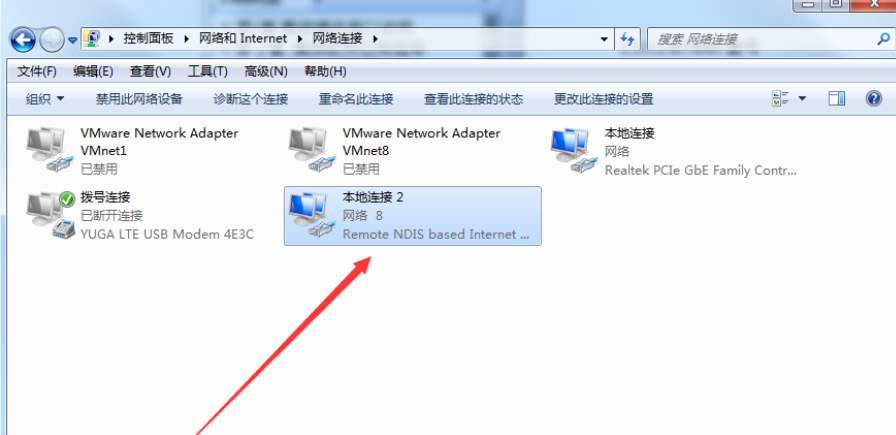The height and width of the screenshot is (435, 896).
Task: Toggle the preview pane icon
Action: point(837,99)
